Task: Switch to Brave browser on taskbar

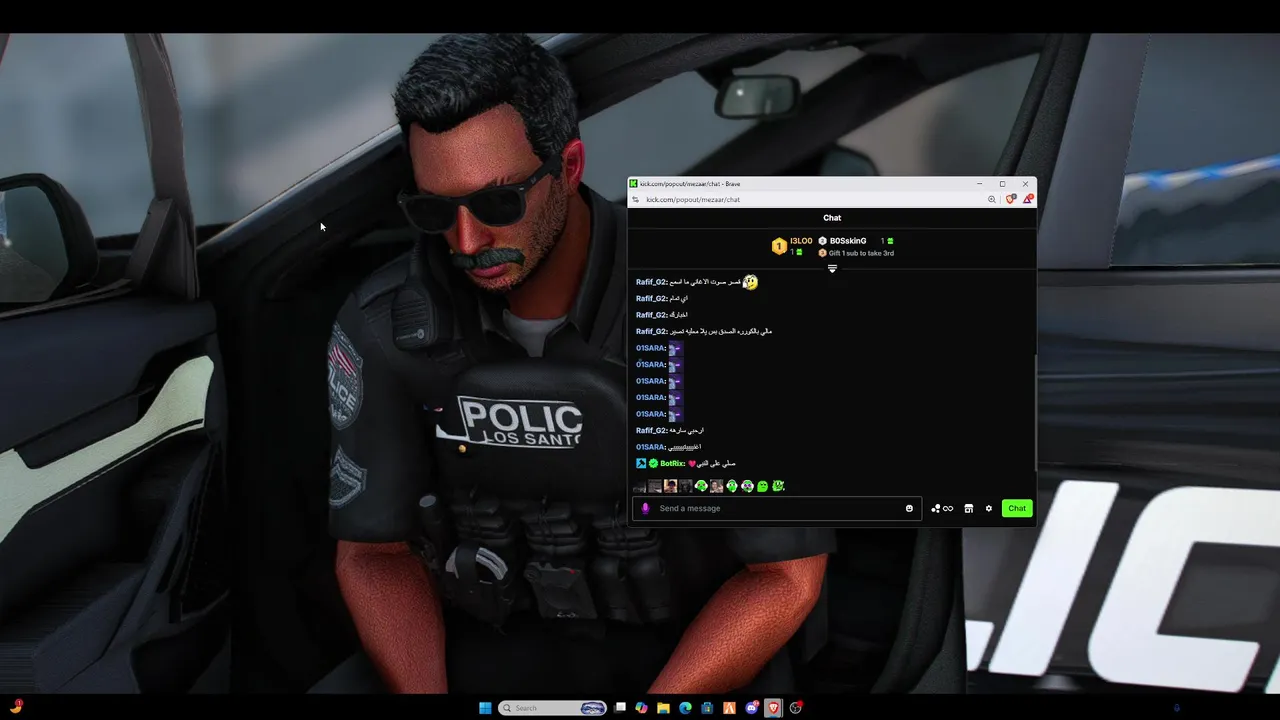Action: [773, 708]
